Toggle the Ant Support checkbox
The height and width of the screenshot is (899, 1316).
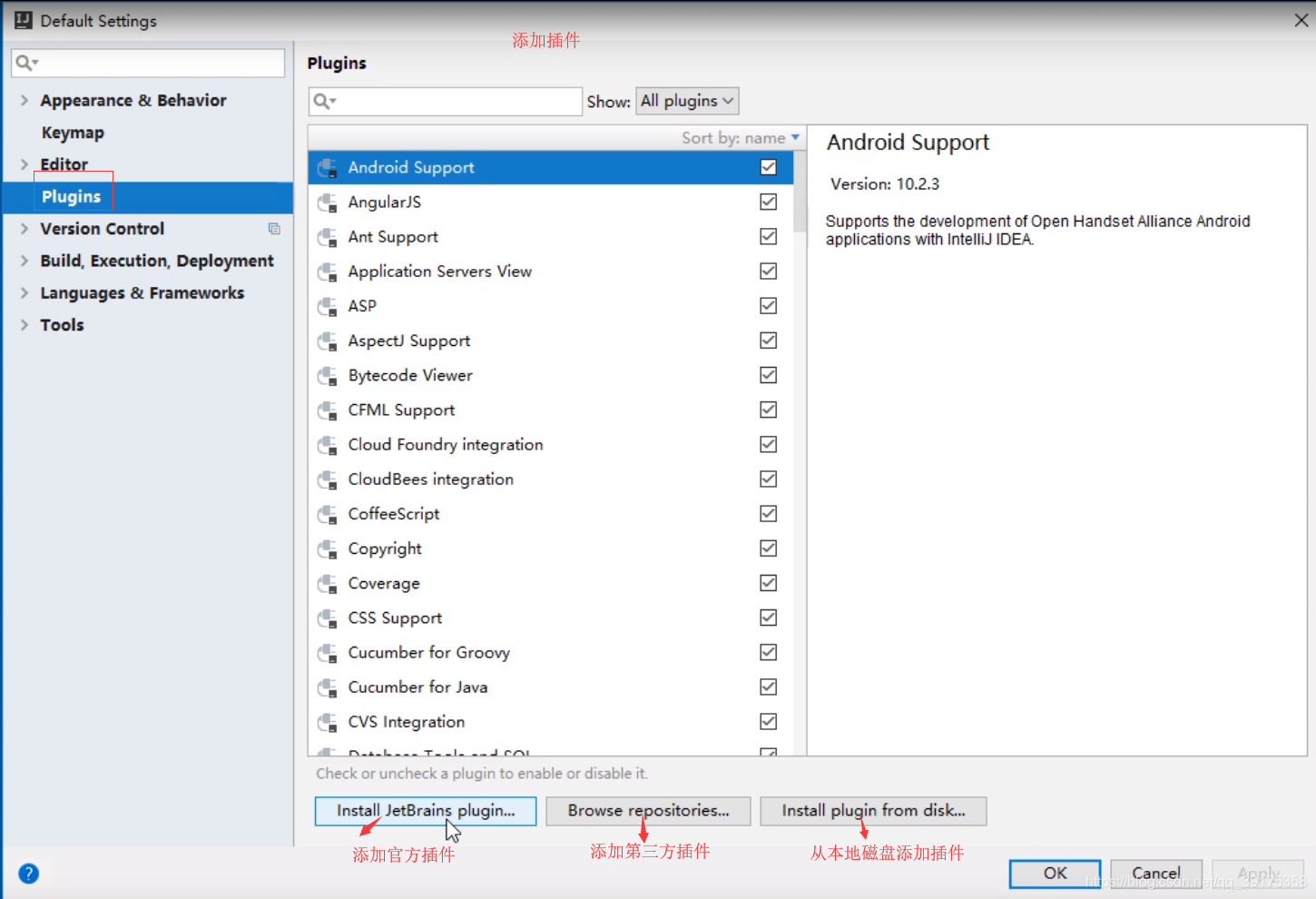[768, 236]
